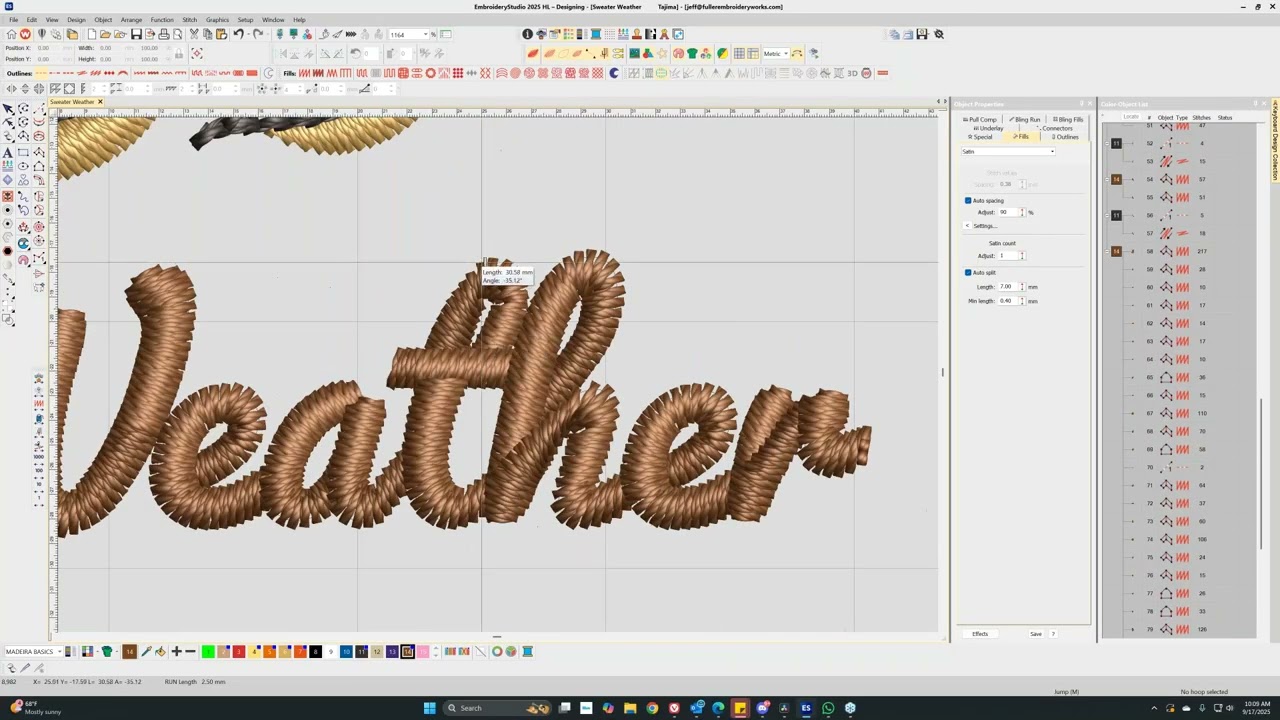Click the Cut scissors icon
The width and height of the screenshot is (1280, 720).
point(194,34)
